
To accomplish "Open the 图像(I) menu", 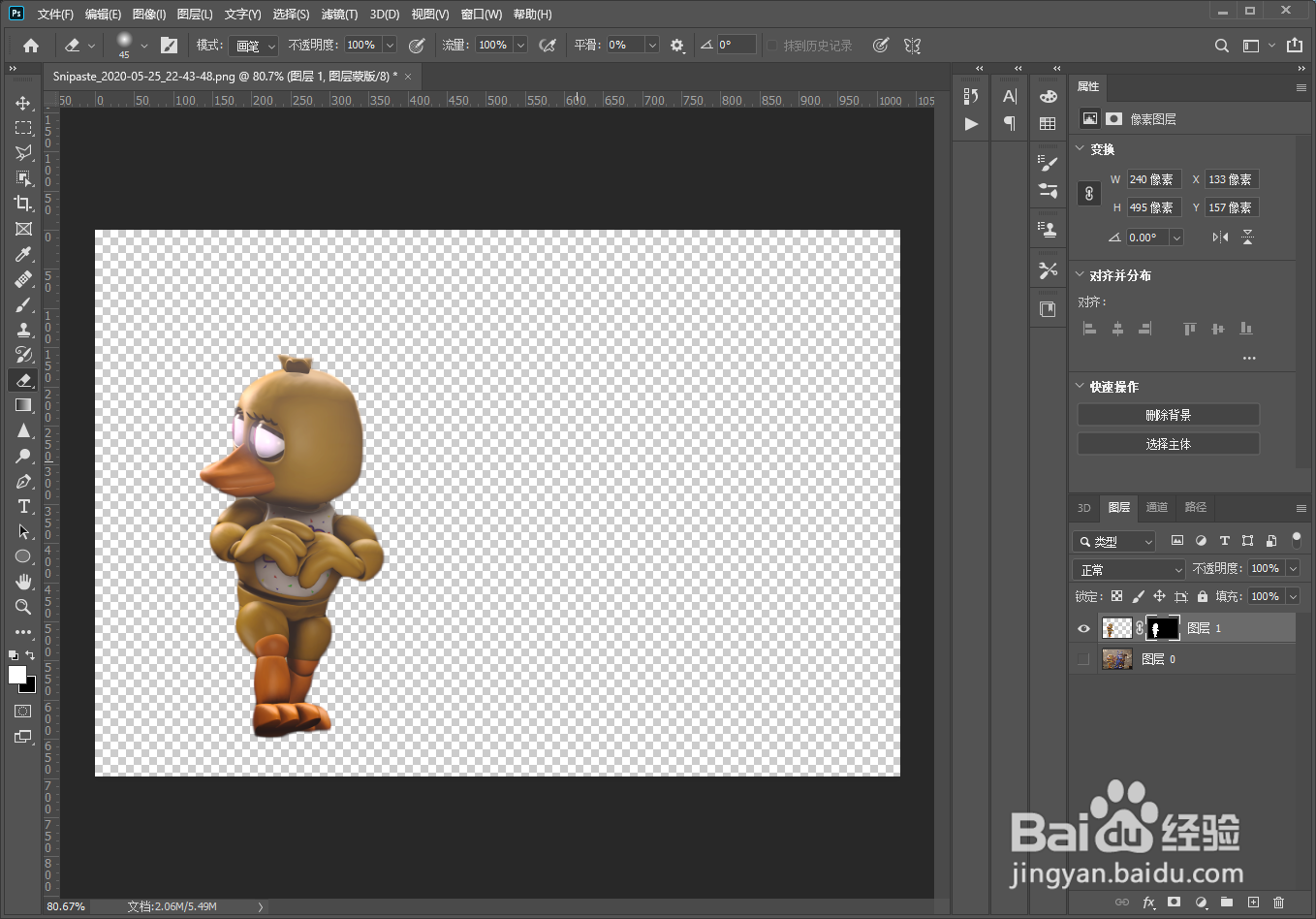I will coord(149,14).
